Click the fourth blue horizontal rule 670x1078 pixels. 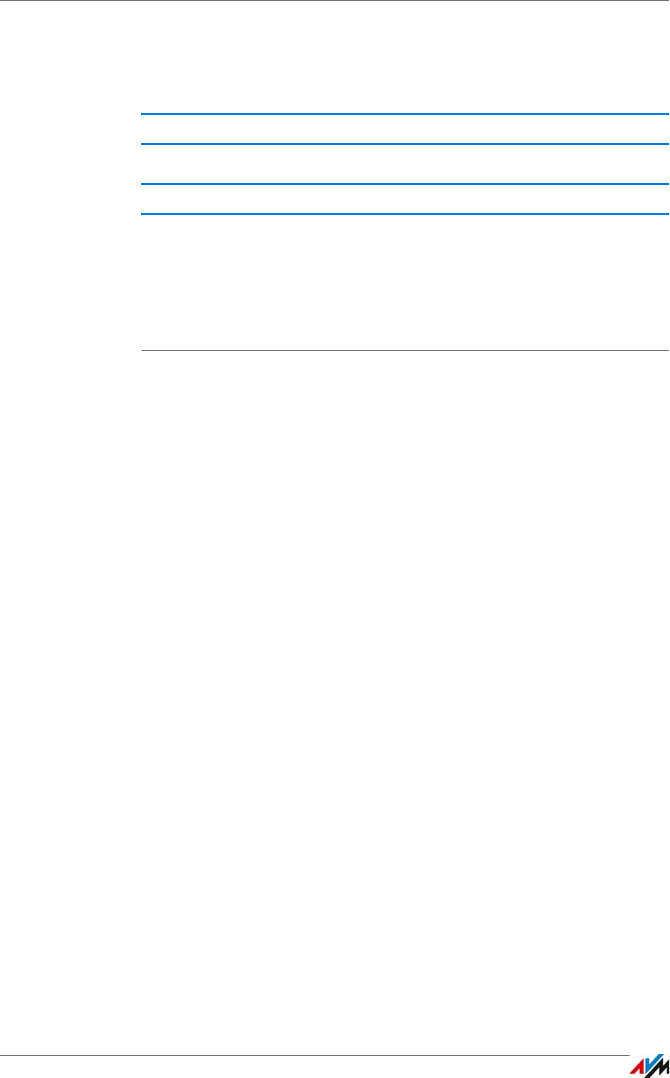[x=405, y=214]
